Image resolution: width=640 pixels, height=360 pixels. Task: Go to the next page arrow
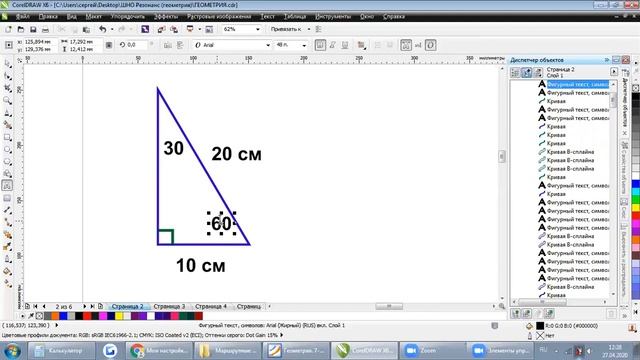84,306
